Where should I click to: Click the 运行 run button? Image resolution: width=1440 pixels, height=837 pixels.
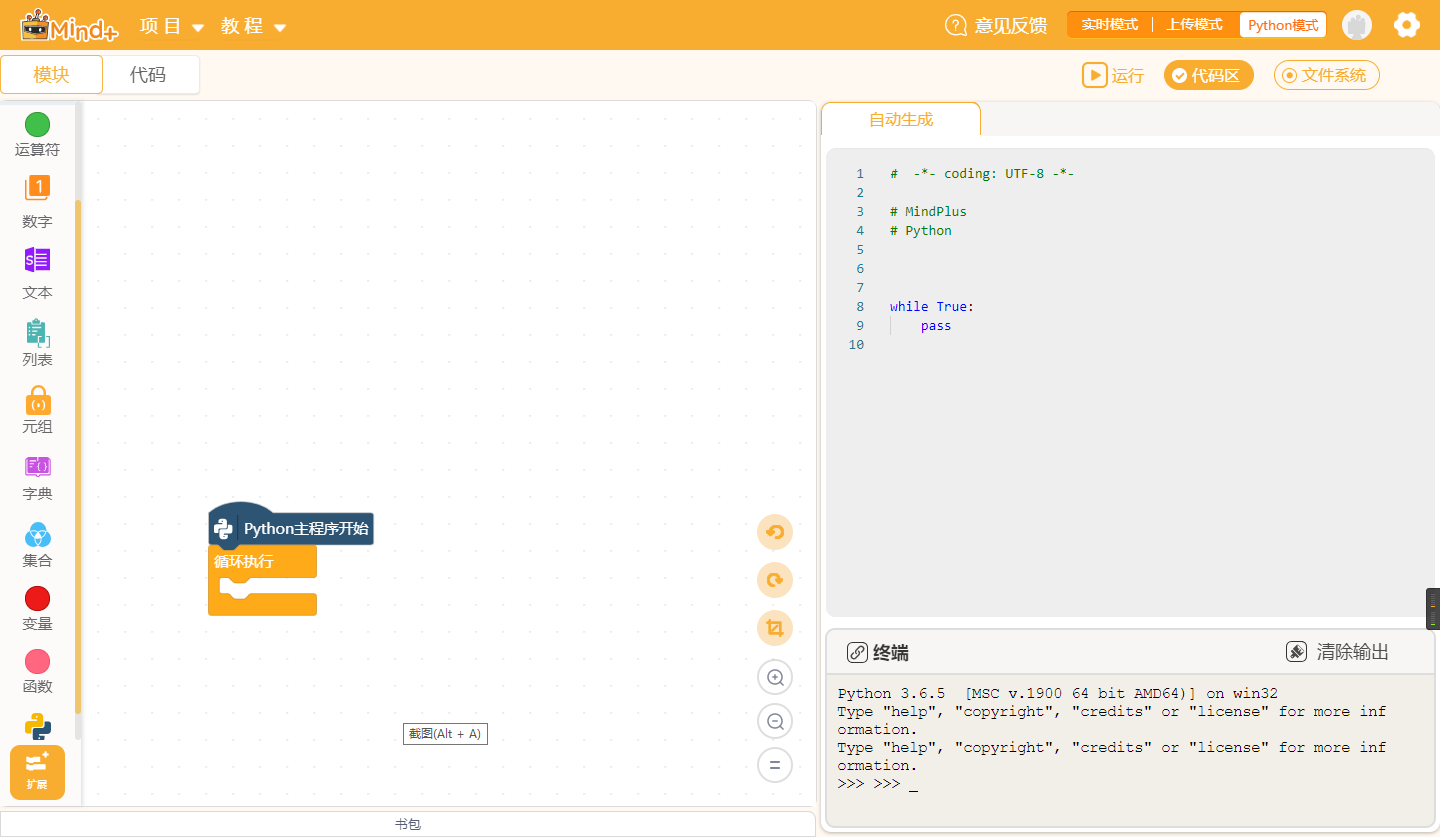1113,75
